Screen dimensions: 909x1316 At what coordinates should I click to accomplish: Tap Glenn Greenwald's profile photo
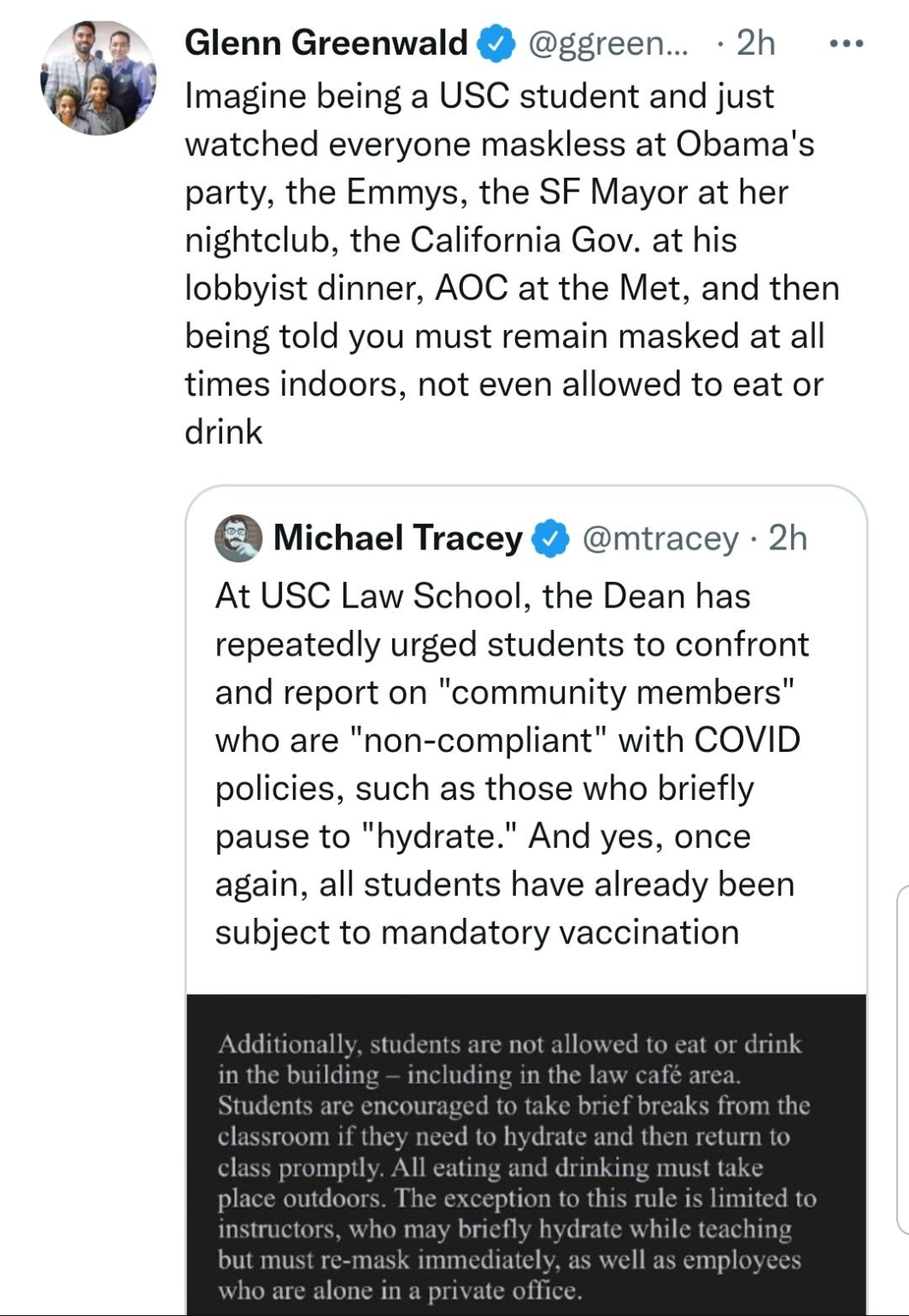coord(98,79)
